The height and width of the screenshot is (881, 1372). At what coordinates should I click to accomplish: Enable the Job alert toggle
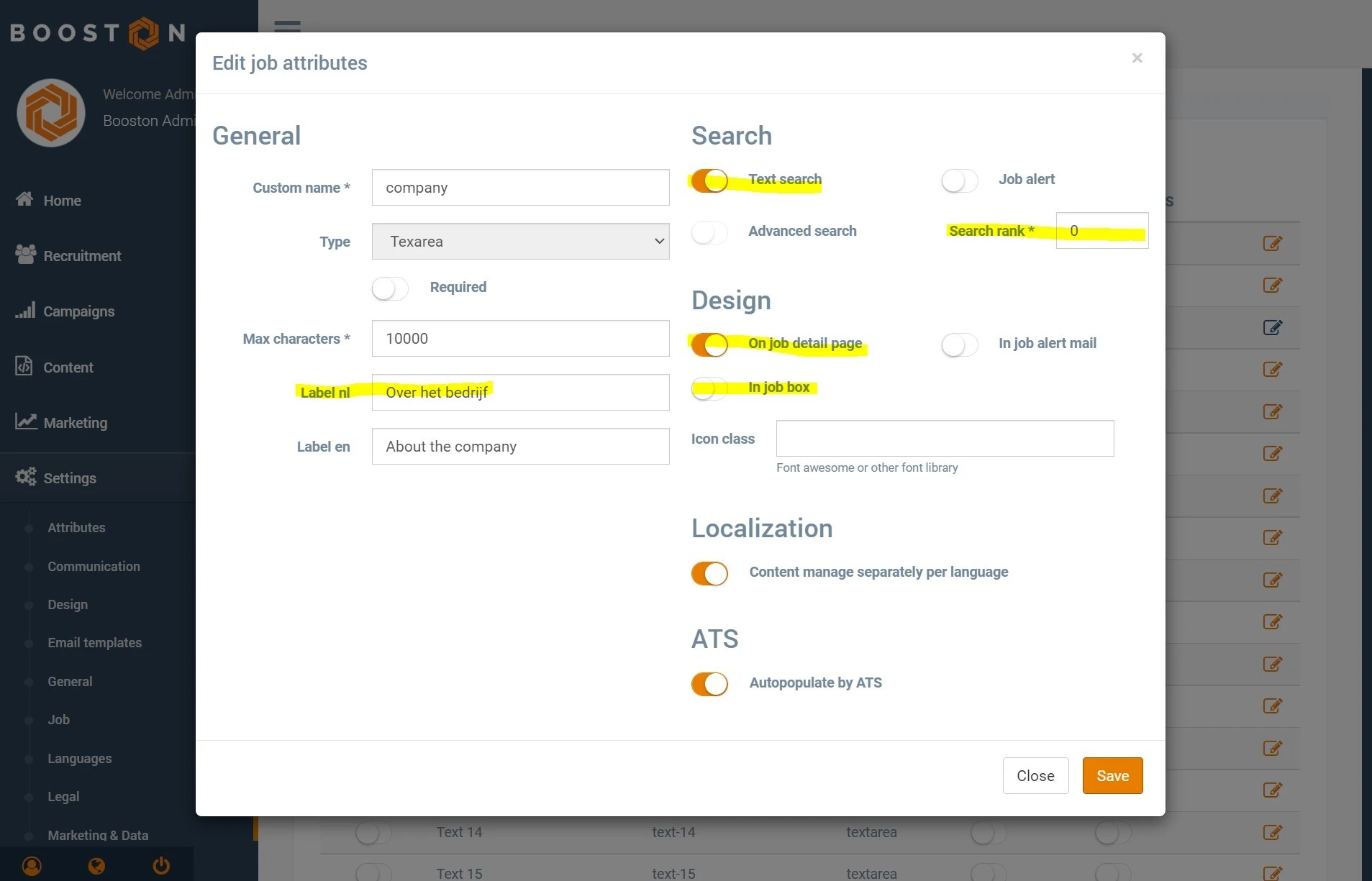(960, 180)
